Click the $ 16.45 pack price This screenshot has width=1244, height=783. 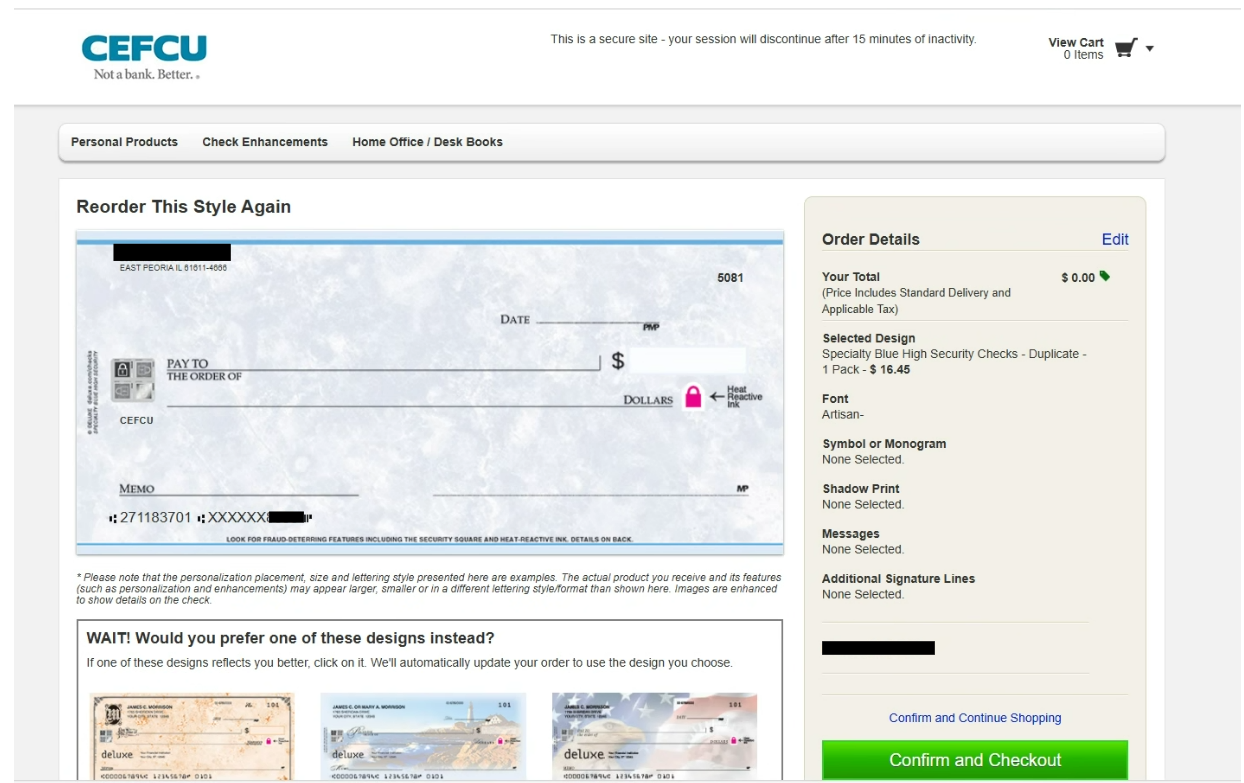pyautogui.click(x=890, y=370)
